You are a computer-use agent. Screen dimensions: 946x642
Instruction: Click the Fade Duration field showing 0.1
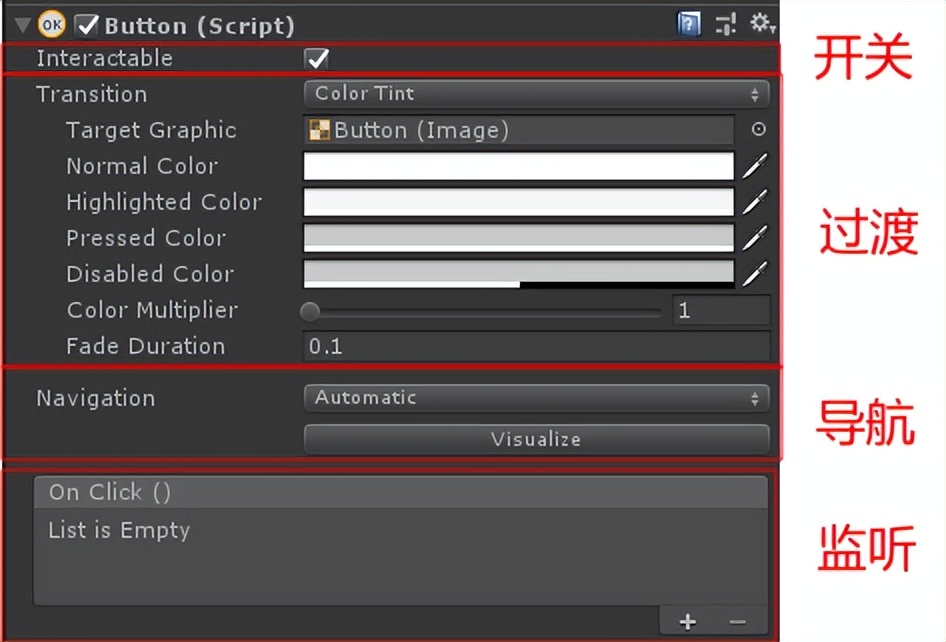[536, 346]
